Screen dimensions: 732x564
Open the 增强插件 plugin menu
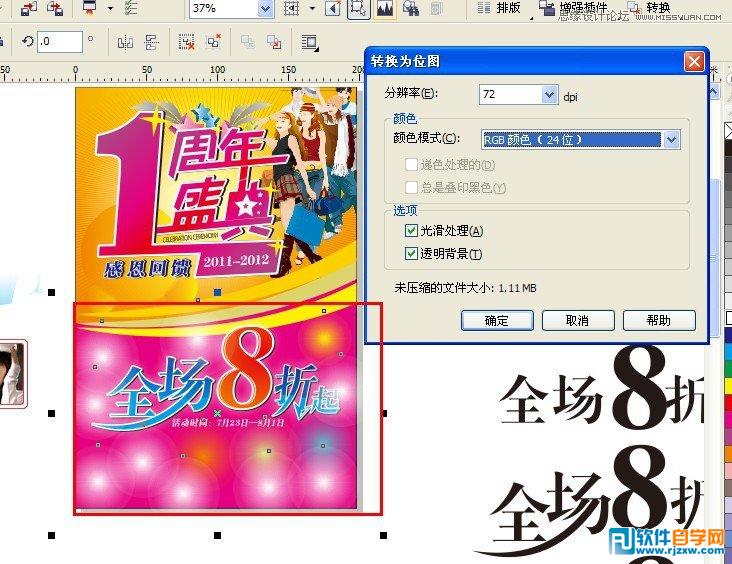point(583,7)
